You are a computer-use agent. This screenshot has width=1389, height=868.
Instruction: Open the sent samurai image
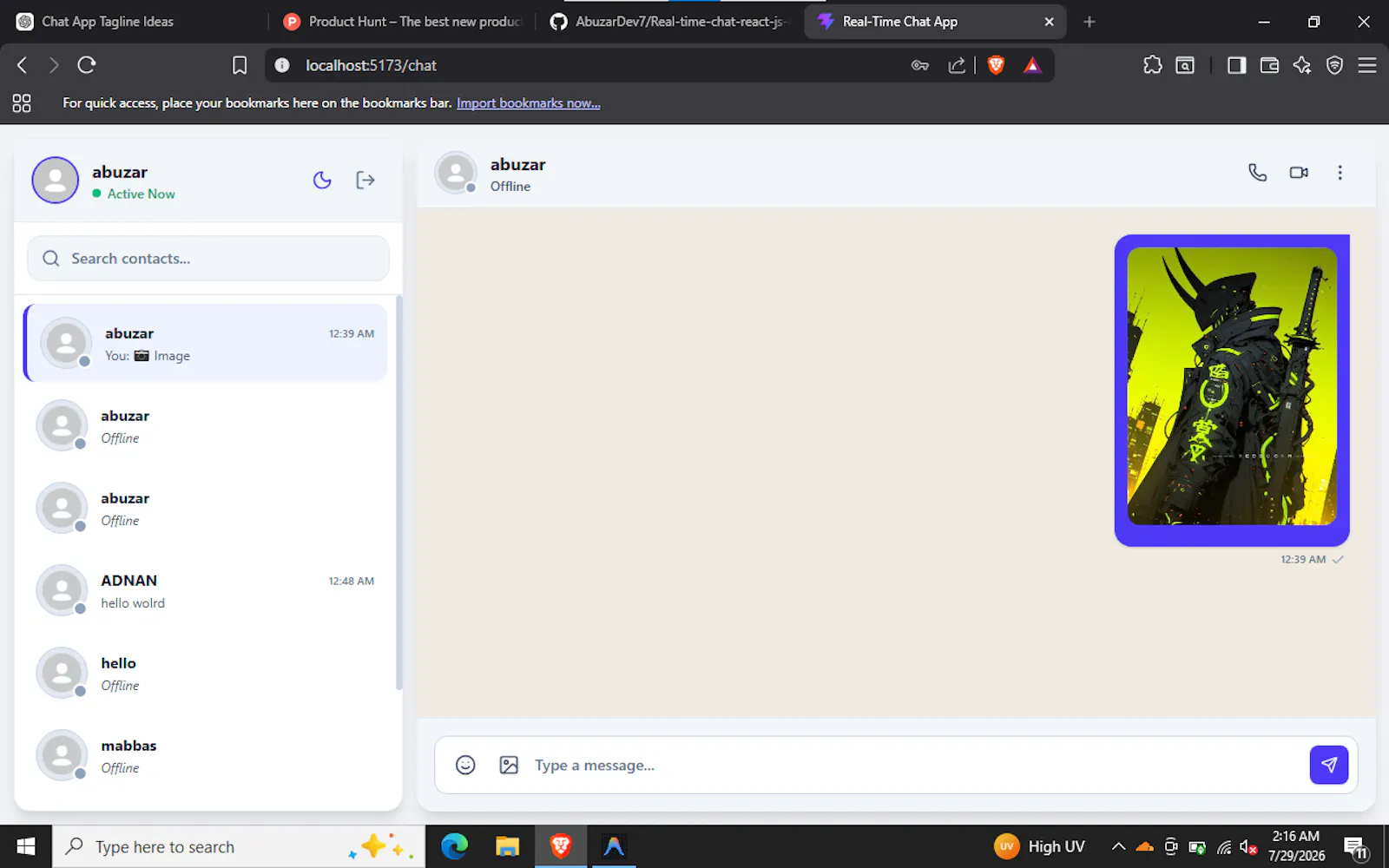(1231, 386)
